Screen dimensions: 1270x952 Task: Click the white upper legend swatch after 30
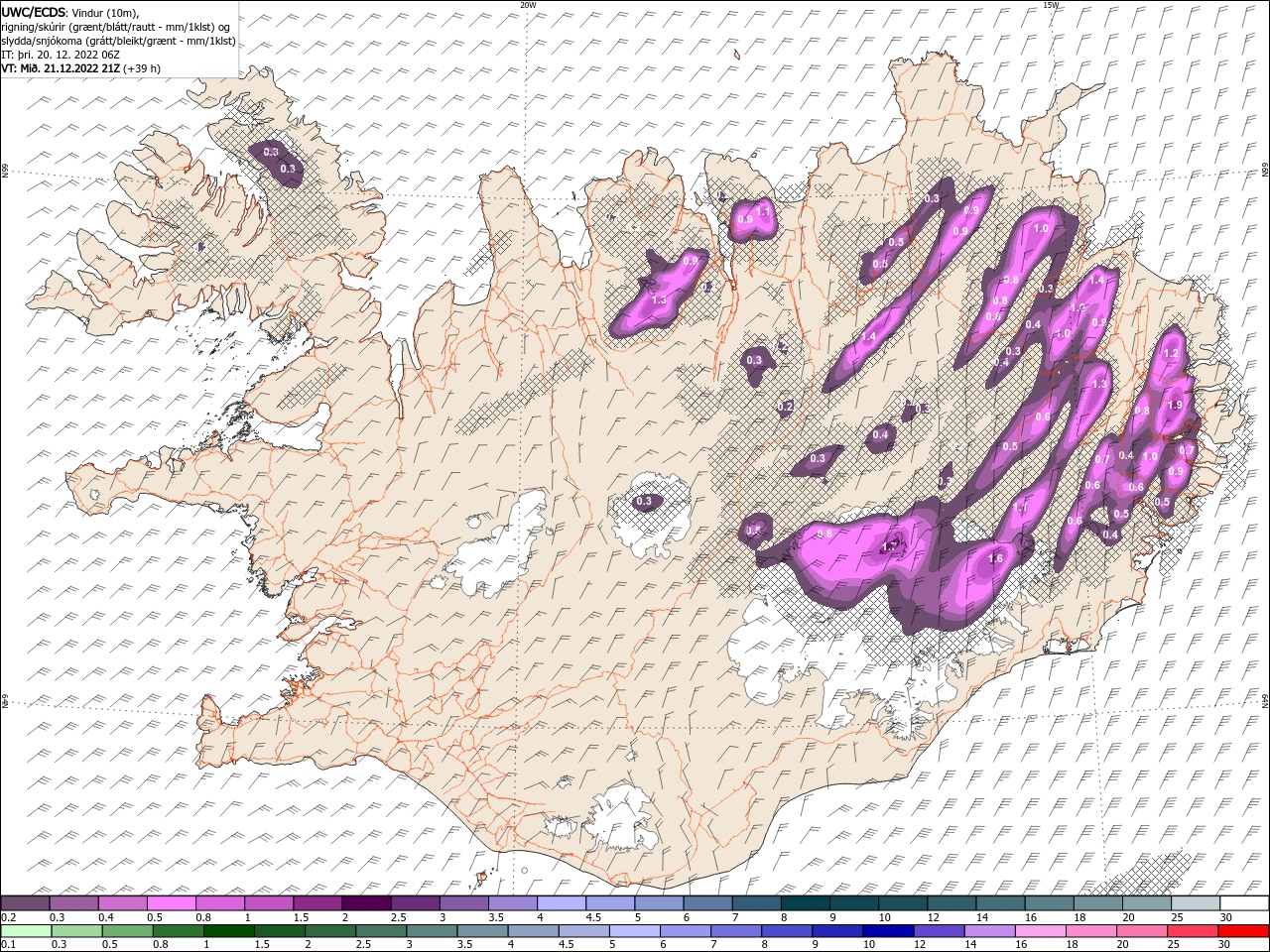[1244, 902]
